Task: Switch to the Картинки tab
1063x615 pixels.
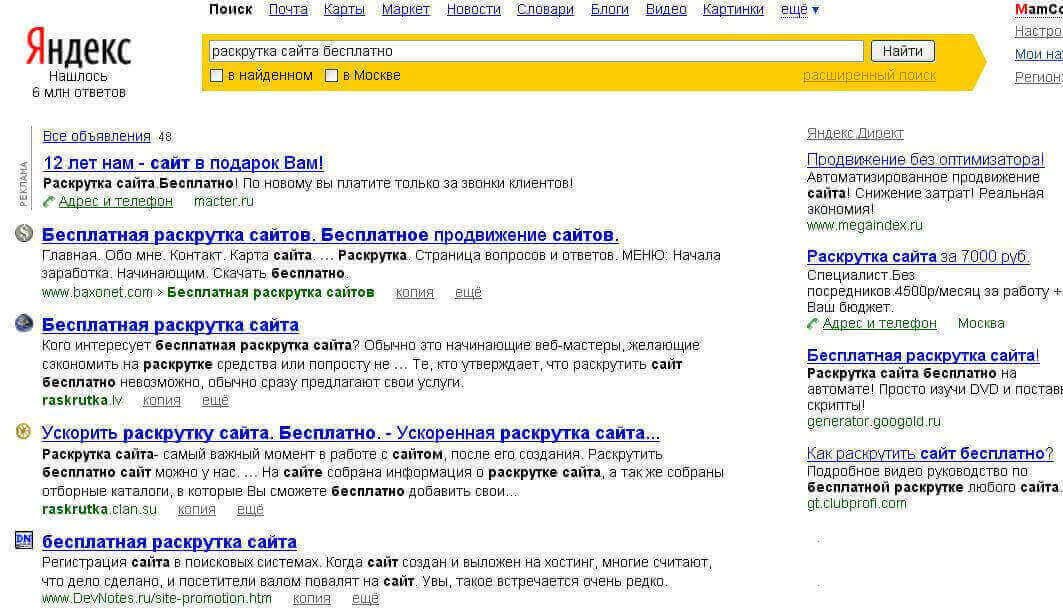Action: pyautogui.click(x=733, y=10)
